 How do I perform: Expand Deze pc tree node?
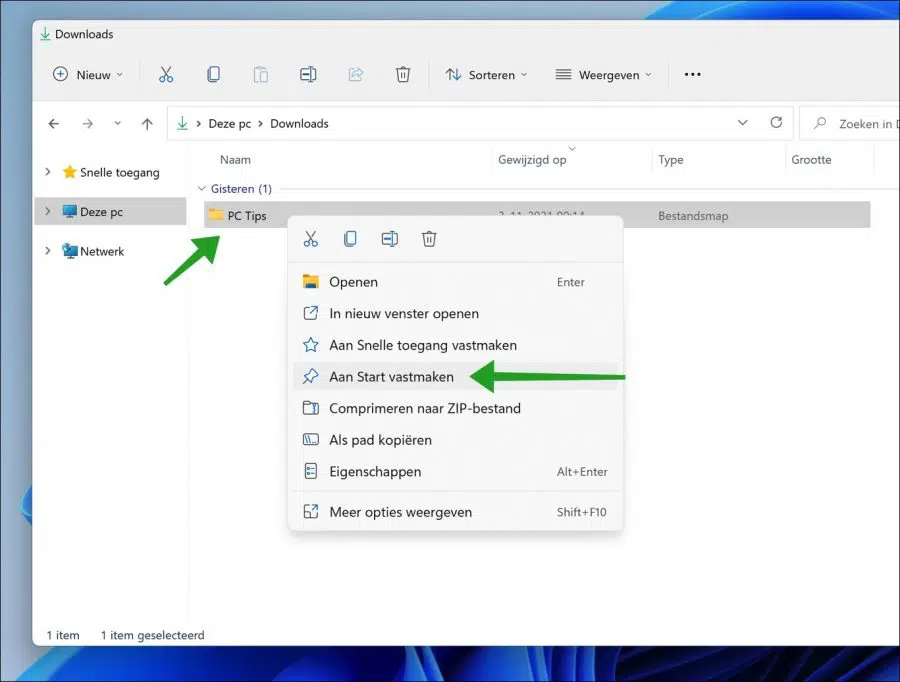click(48, 211)
